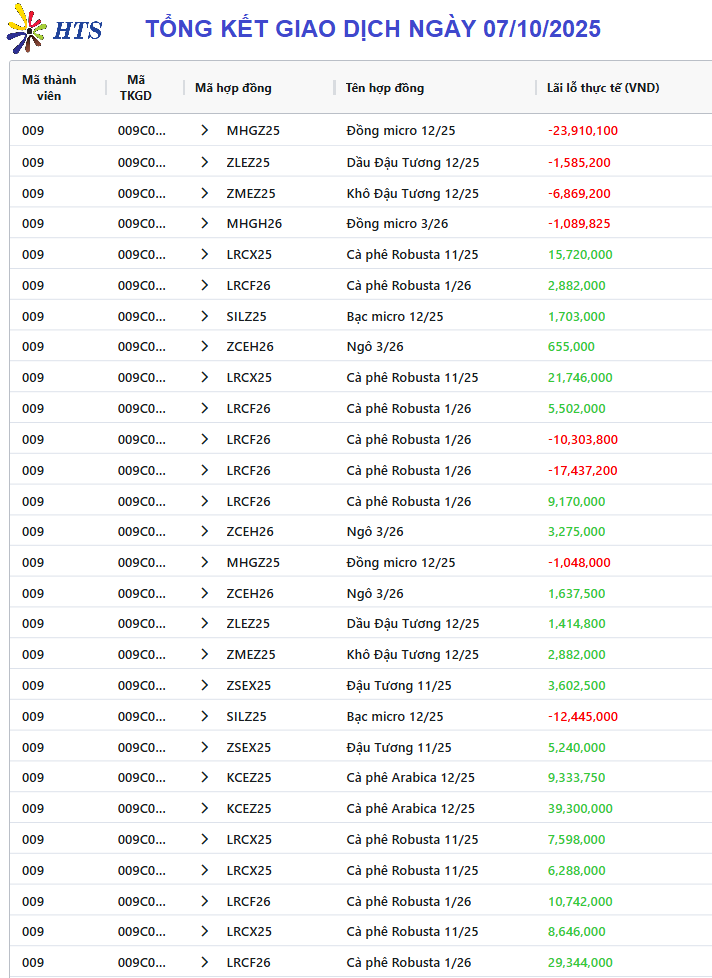Click the page title with date 07/10/2025
This screenshot has width=712, height=978.
[x=373, y=29]
